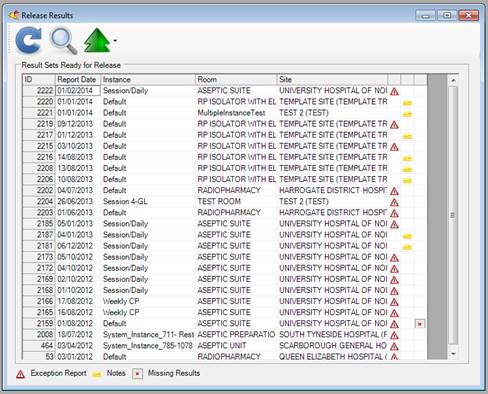The width and height of the screenshot is (488, 394).
Task: Click the vertical scrollbar thumb
Action: (x=453, y=215)
